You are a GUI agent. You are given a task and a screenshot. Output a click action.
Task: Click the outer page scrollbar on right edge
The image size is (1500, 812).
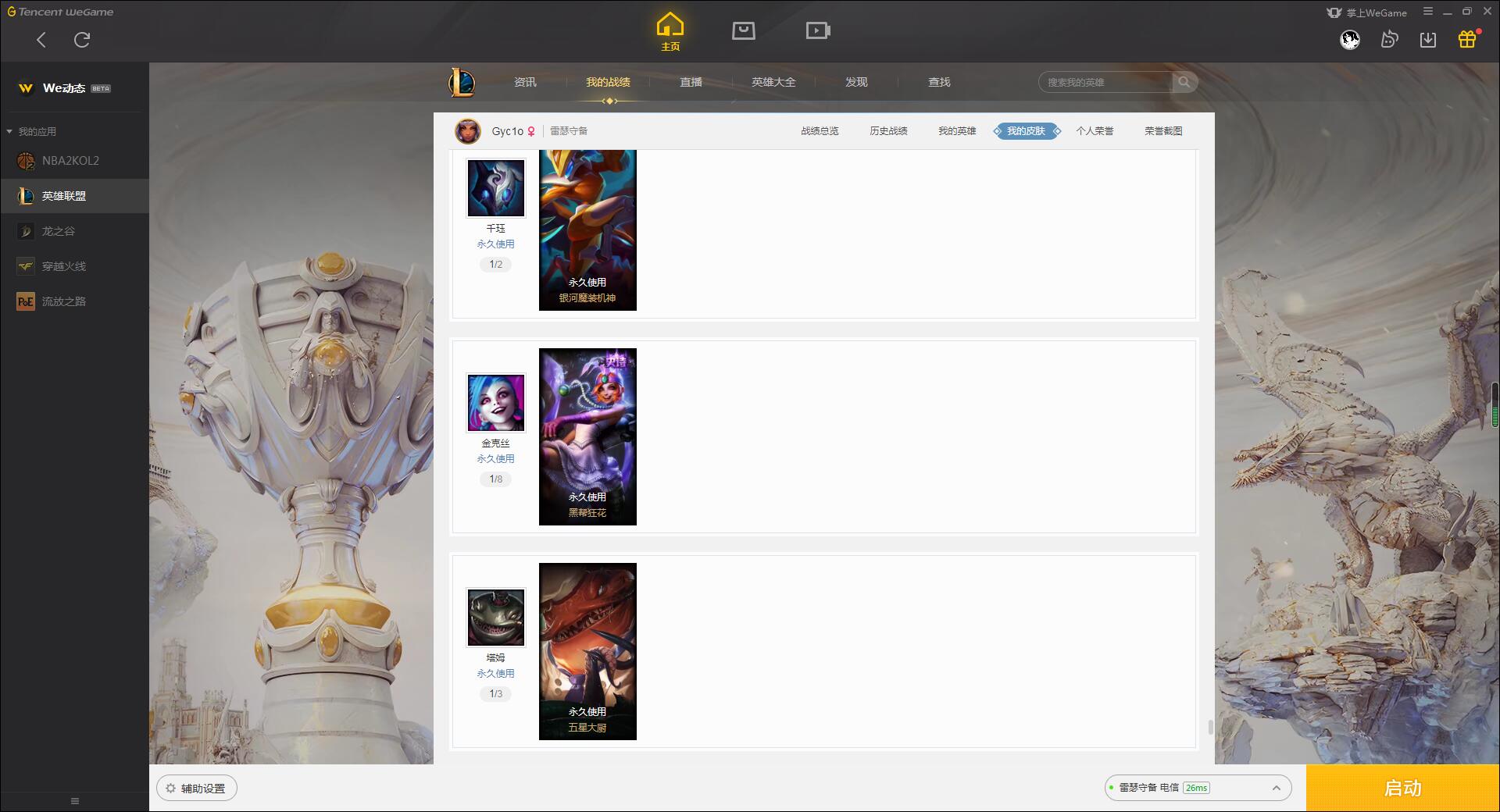pos(1495,404)
